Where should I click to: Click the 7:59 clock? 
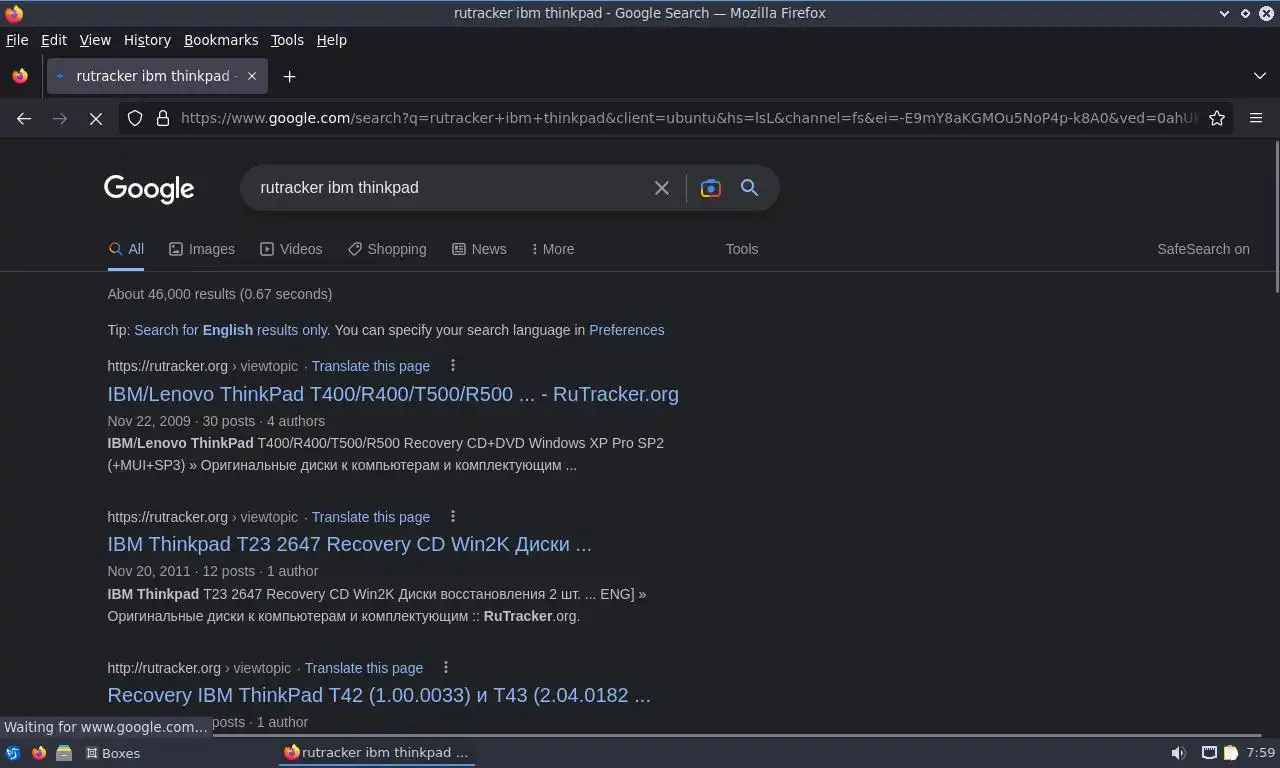pyautogui.click(x=1261, y=753)
